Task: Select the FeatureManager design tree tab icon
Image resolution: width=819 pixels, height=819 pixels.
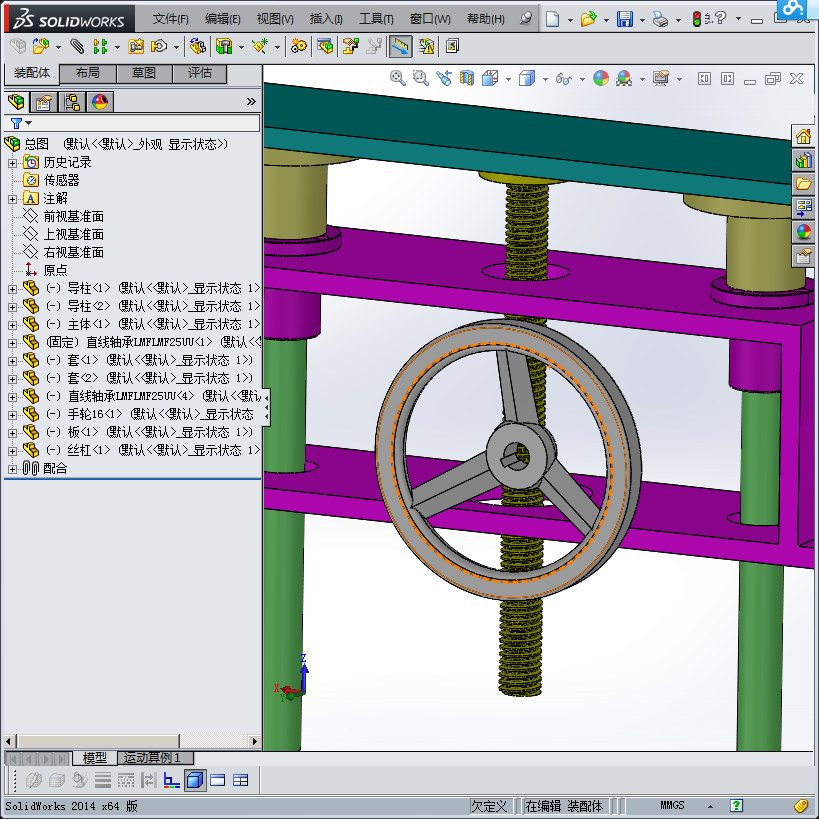Action: tap(16, 101)
